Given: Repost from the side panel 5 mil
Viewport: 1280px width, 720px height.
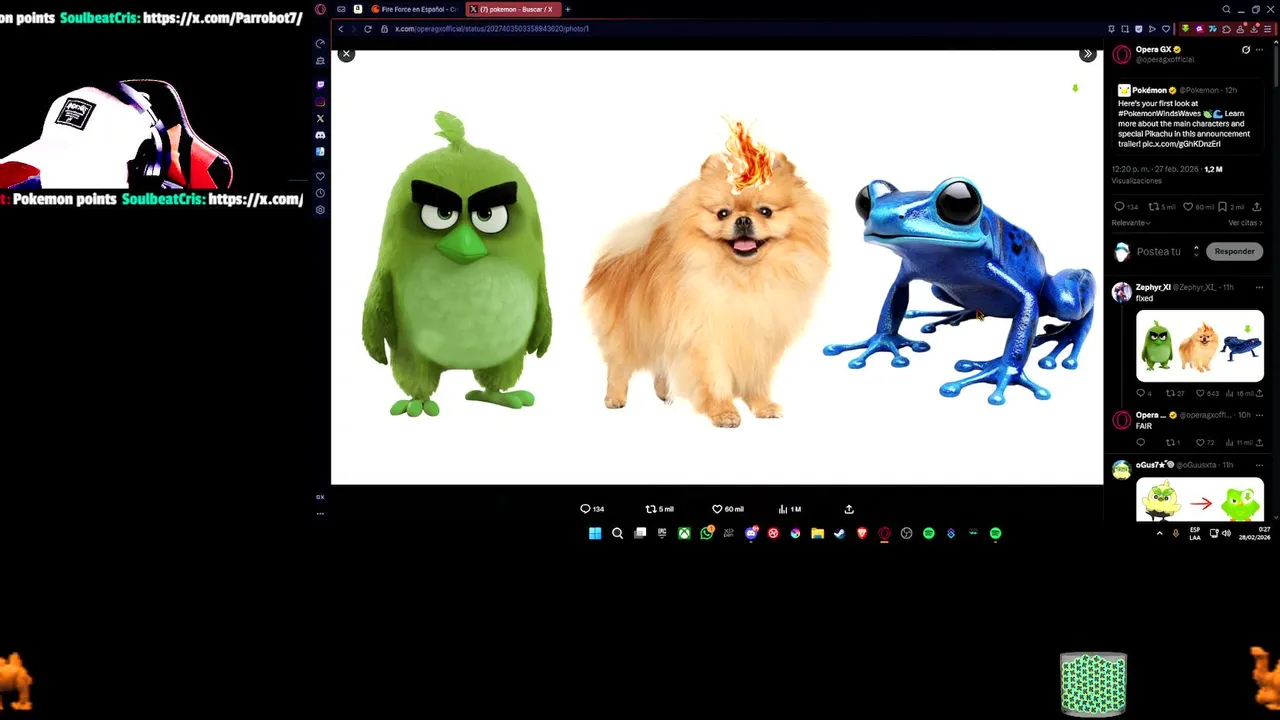Looking at the screenshot, I should [1162, 207].
